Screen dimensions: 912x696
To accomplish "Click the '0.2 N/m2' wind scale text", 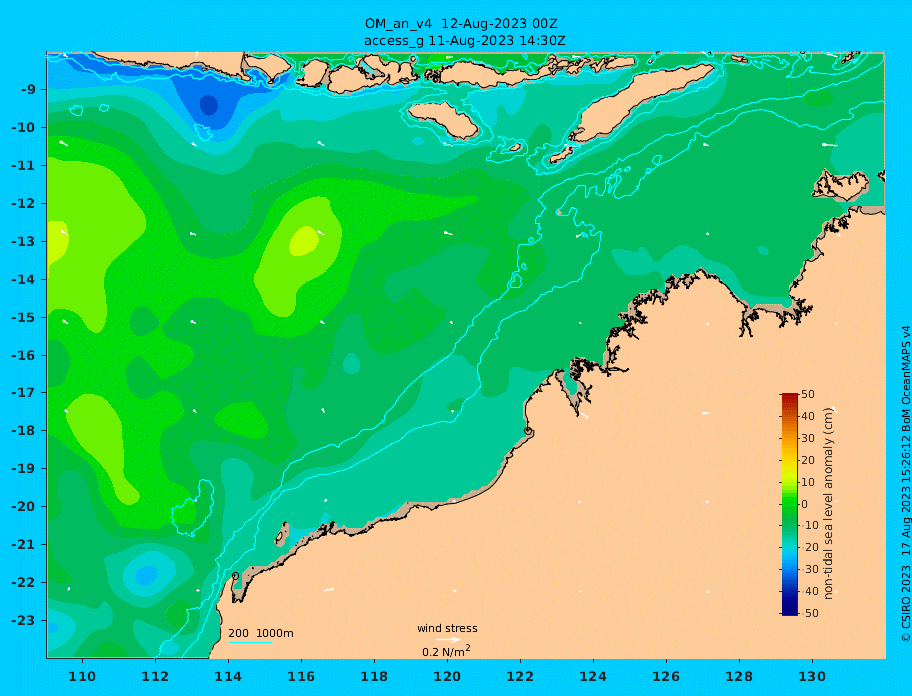I will (x=446, y=651).
